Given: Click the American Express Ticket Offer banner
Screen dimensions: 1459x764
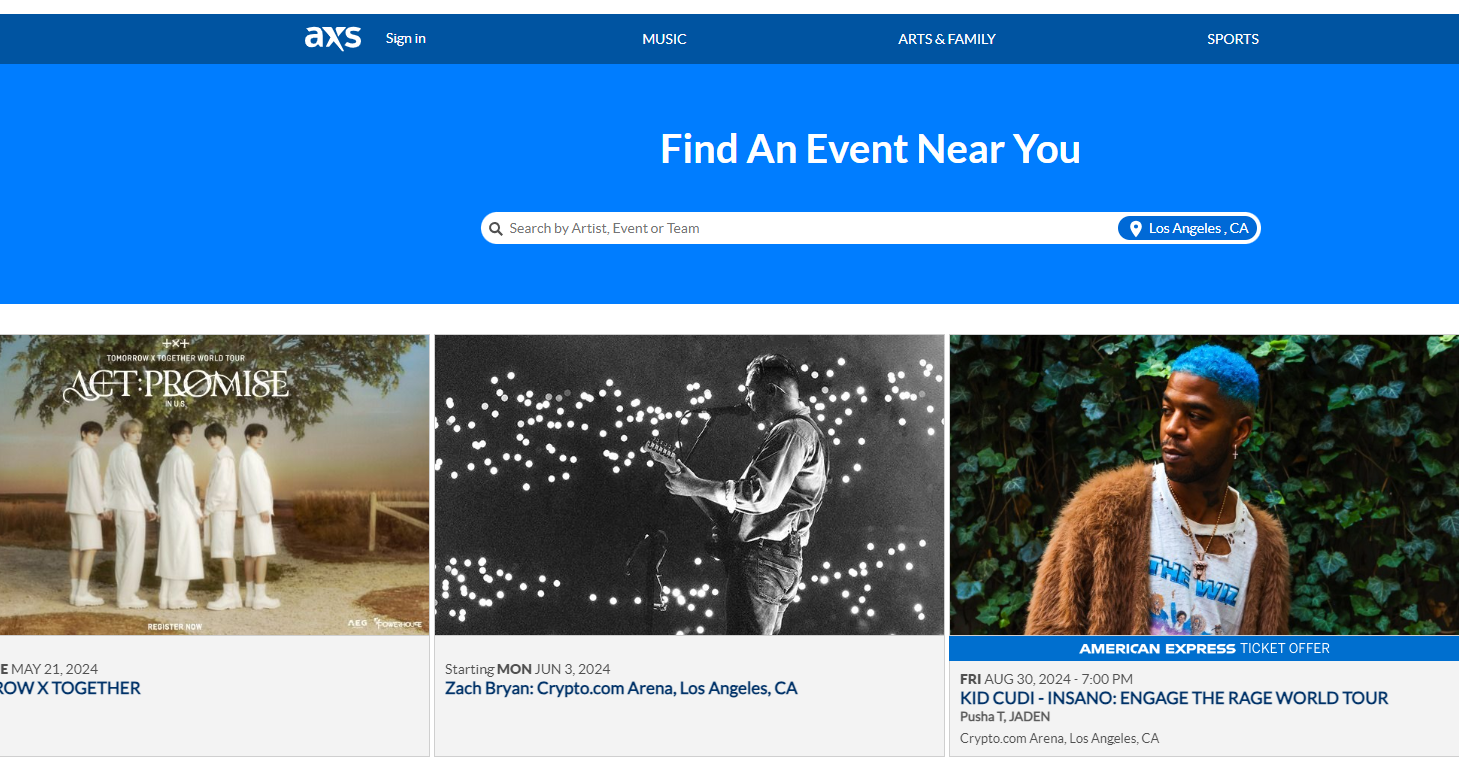Looking at the screenshot, I should click(x=1203, y=648).
